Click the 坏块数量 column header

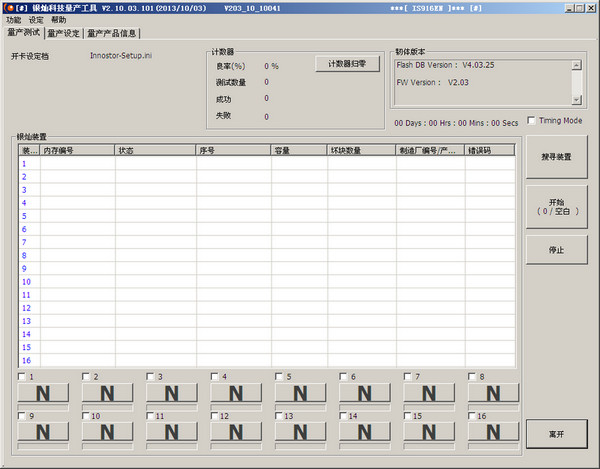[361, 150]
